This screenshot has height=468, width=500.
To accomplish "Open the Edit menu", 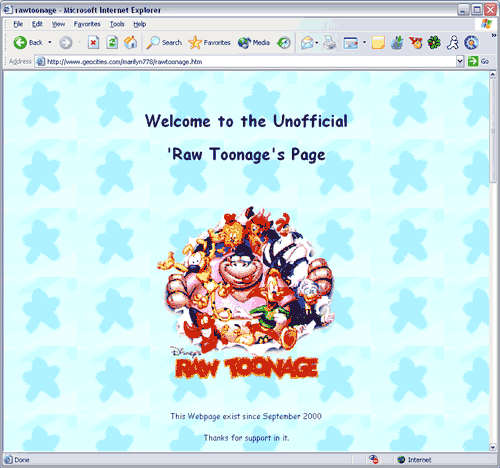I will [37, 24].
